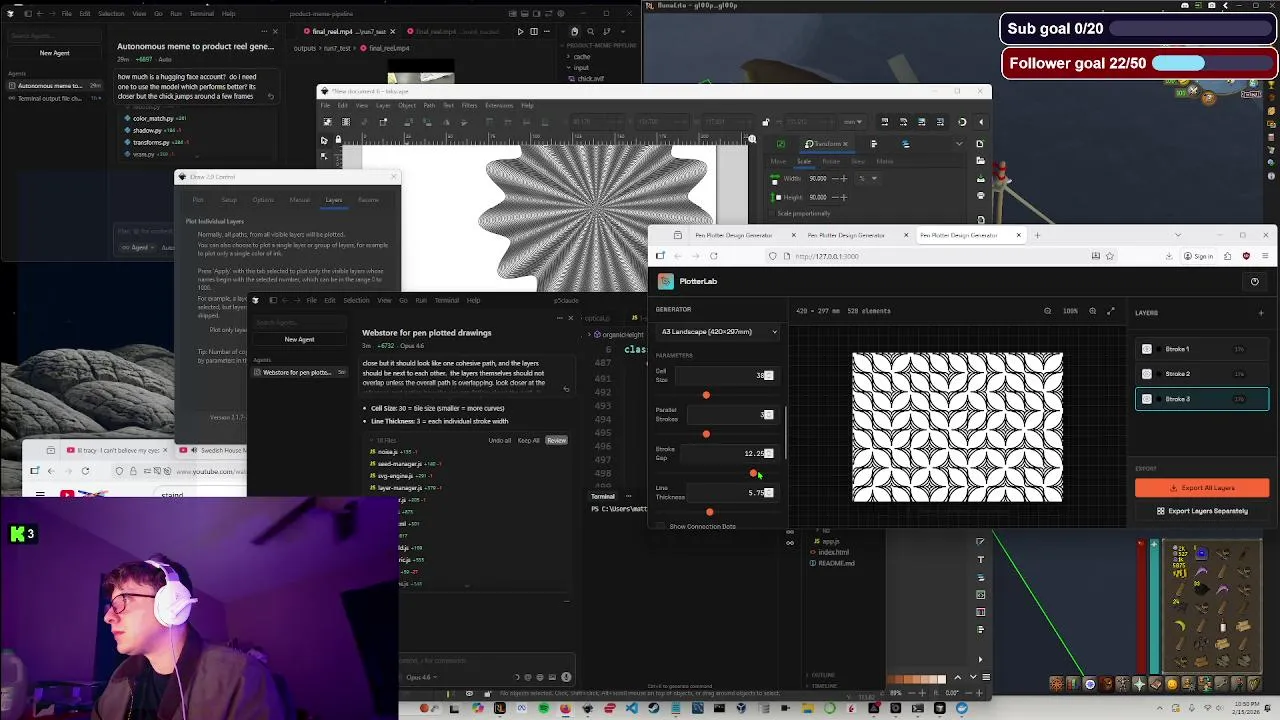
Task: Open the units dropdown in Inkscape toolbar
Action: (852, 122)
